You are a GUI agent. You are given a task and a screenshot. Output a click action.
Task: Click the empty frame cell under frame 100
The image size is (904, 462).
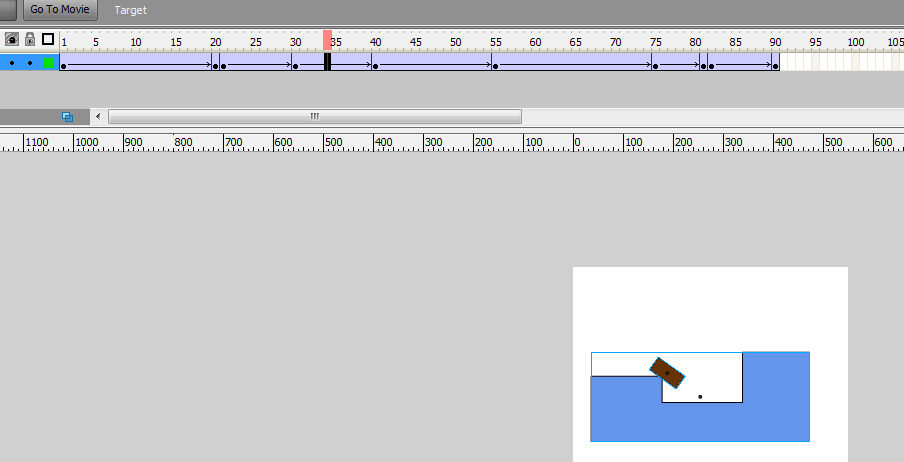coord(856,62)
